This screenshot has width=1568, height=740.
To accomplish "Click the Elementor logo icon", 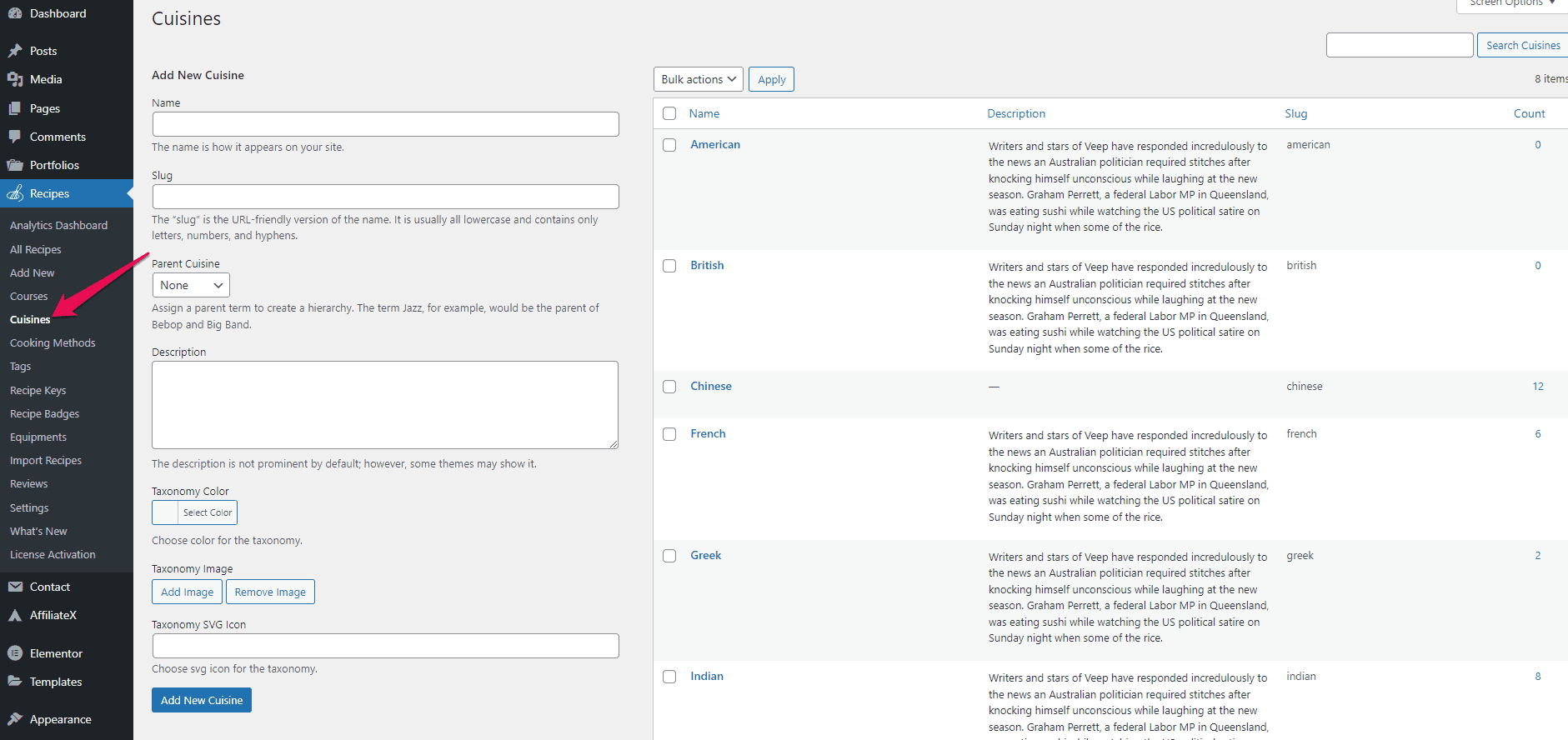I will click(x=15, y=653).
